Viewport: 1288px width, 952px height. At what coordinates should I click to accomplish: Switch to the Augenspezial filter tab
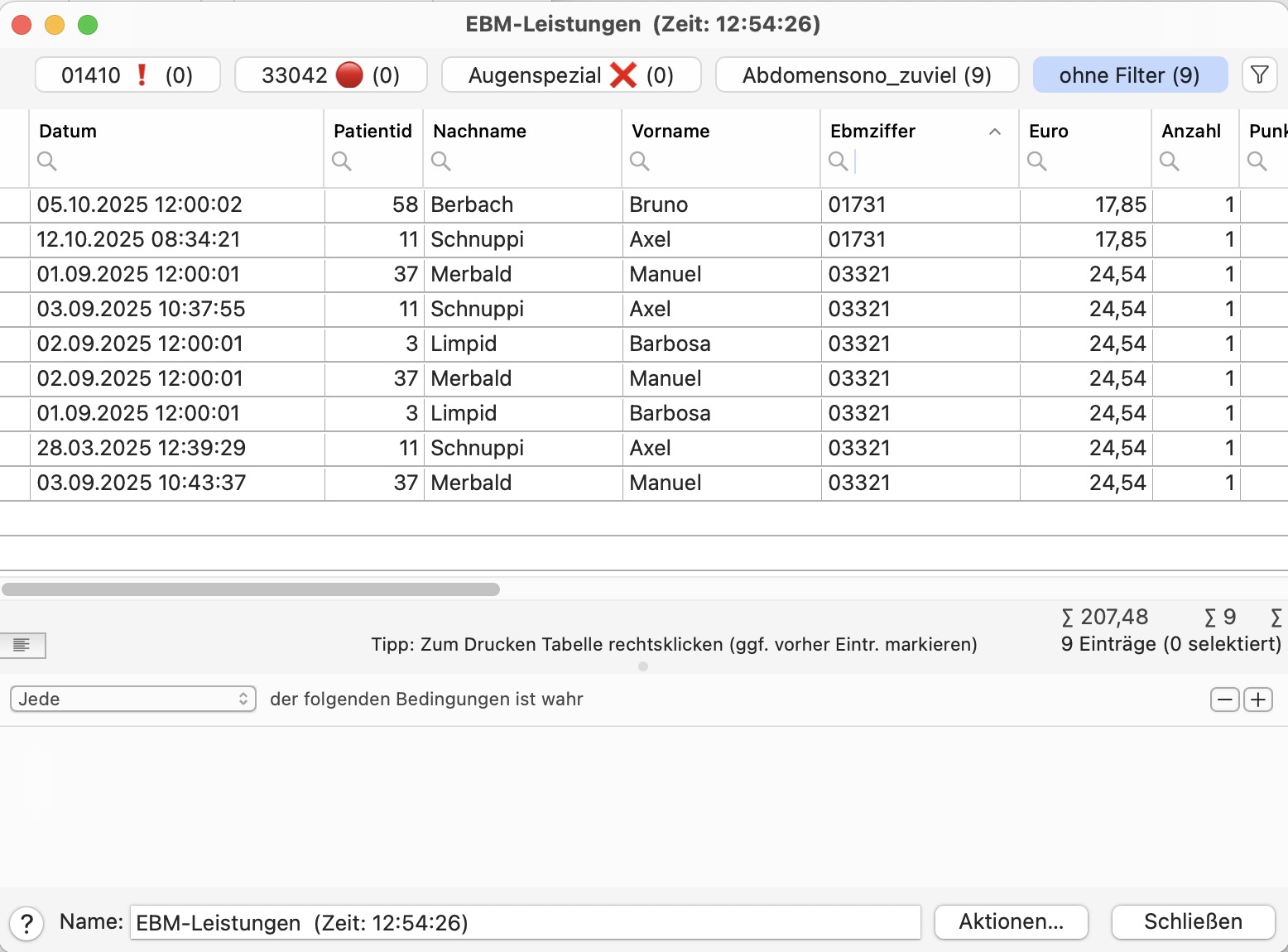[571, 75]
